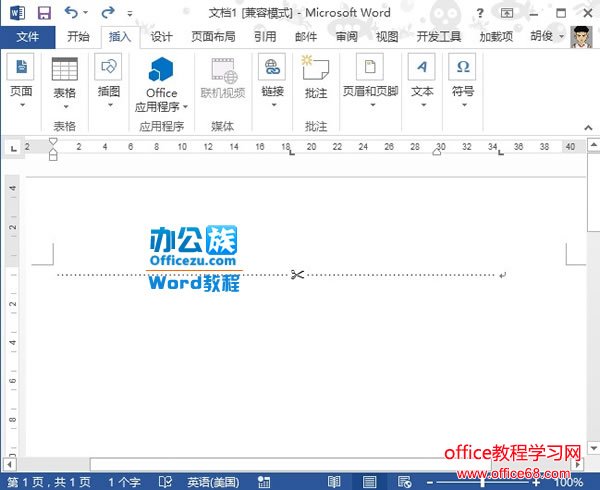The height and width of the screenshot is (490, 600).
Task: Click the 联机视频 online video button
Action: (223, 79)
